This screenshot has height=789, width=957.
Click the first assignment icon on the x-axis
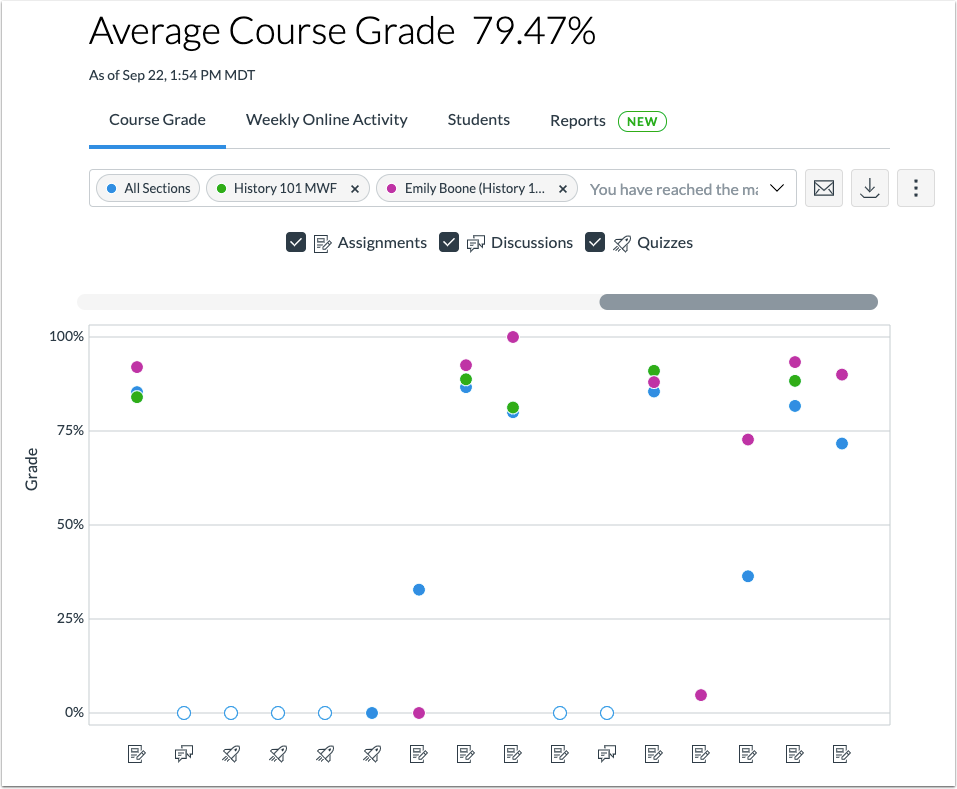click(136, 754)
